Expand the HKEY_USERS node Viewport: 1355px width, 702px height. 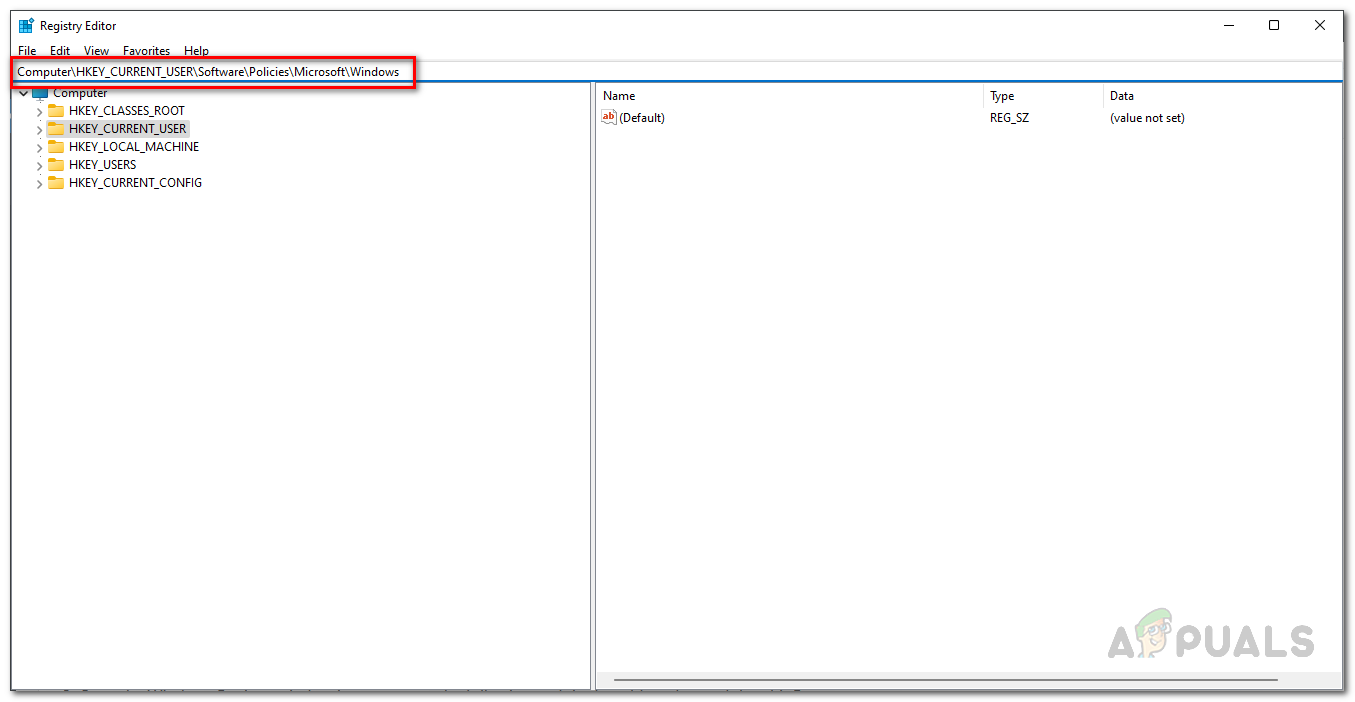(x=39, y=165)
